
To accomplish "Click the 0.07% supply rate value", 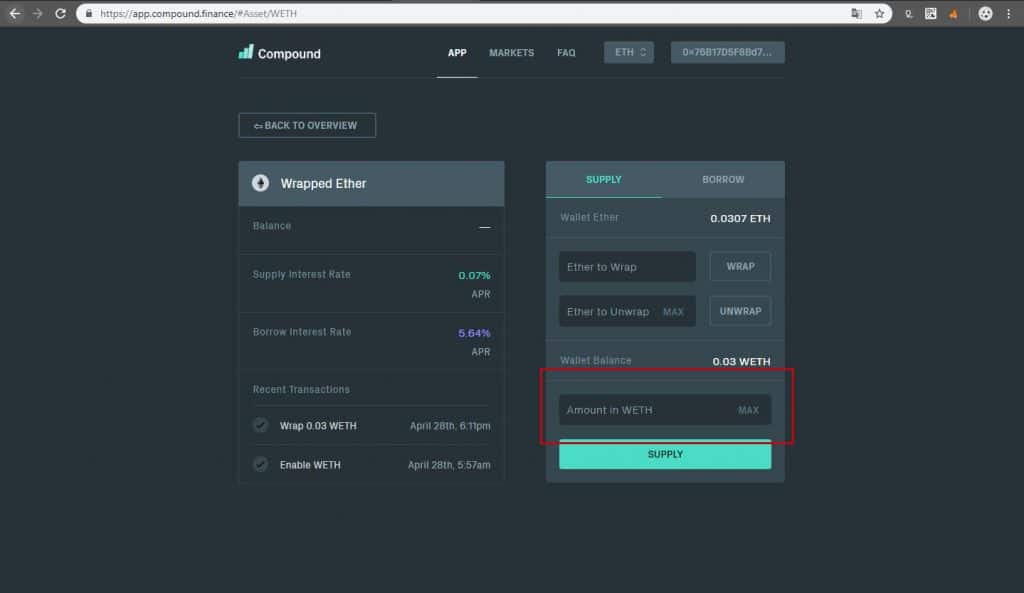I will 474,276.
